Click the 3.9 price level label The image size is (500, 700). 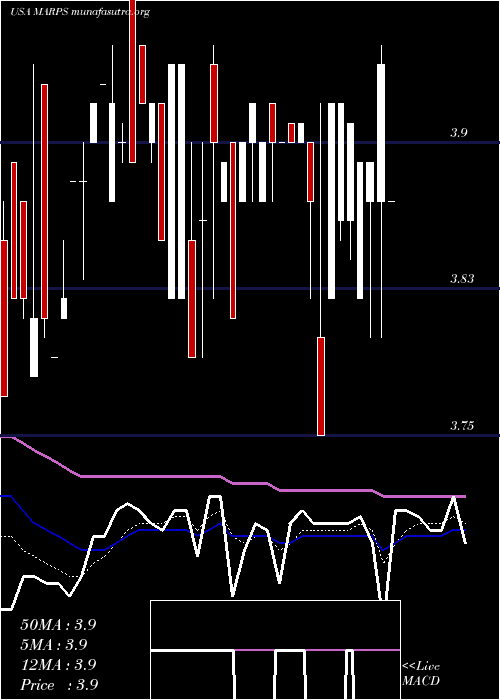click(458, 133)
